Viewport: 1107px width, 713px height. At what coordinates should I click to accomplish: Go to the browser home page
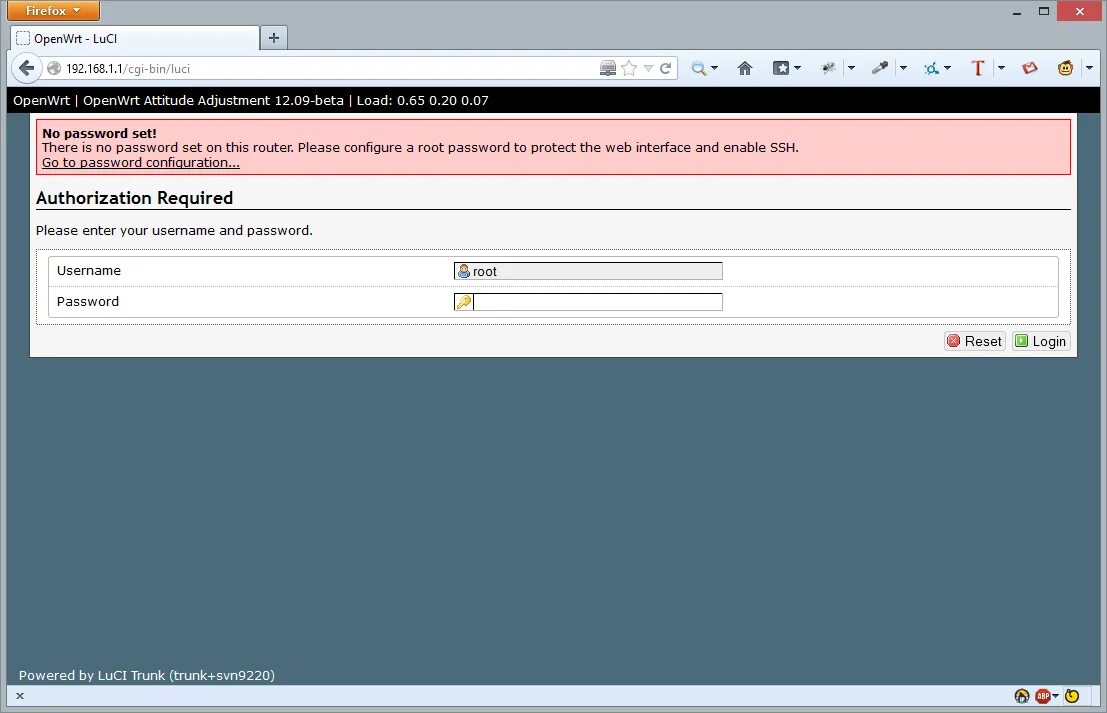pos(745,68)
